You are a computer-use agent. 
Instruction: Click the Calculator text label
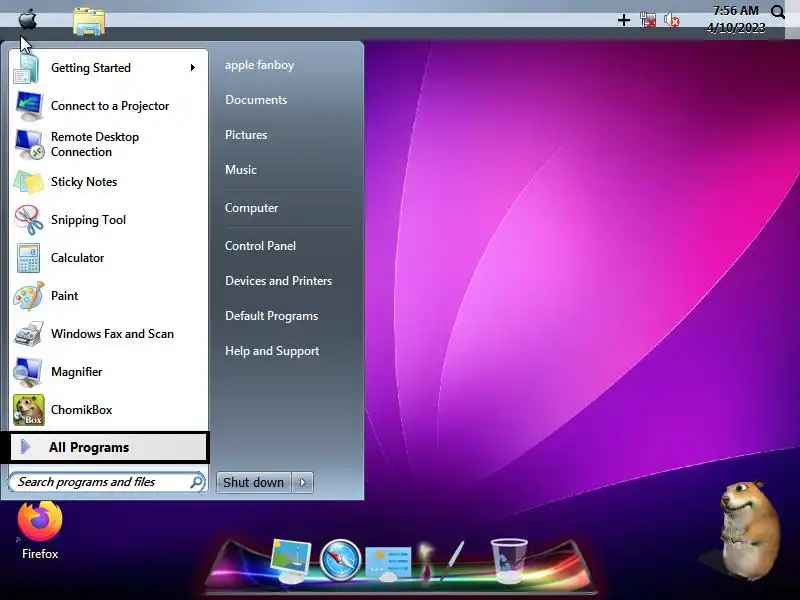[x=78, y=258]
